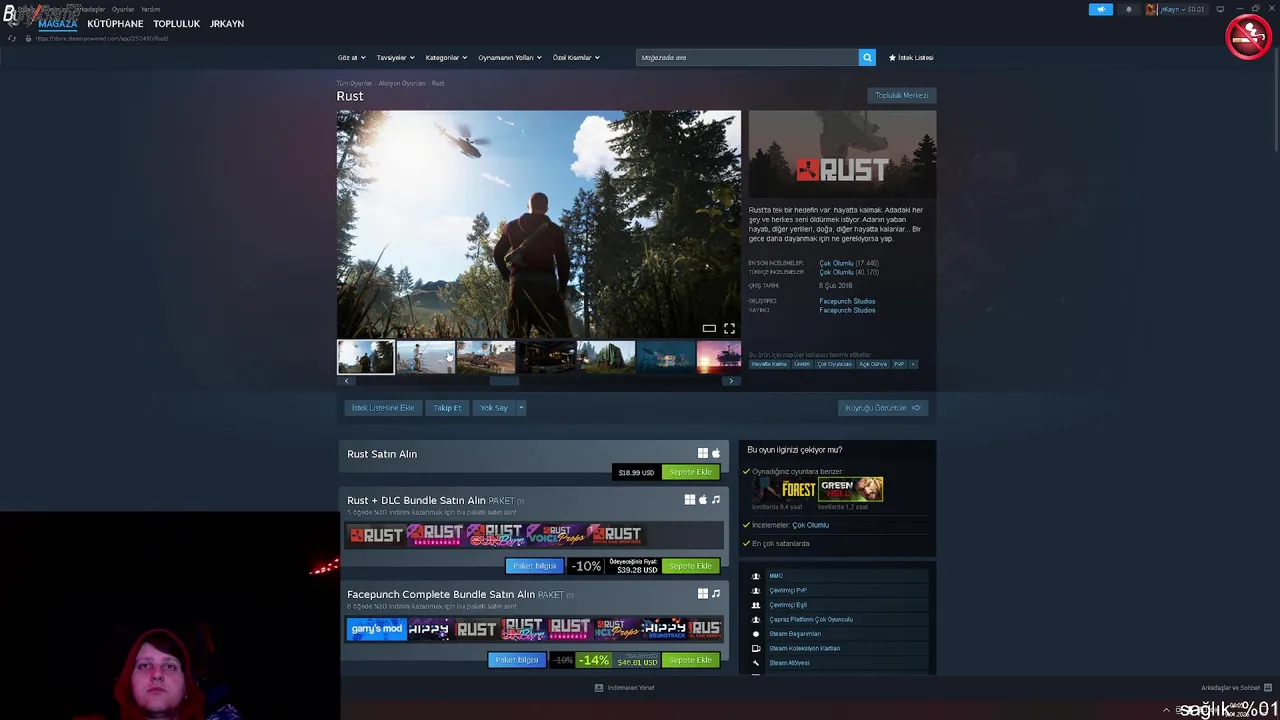This screenshot has height=720, width=1280.
Task: Click the Hayatta Kalma tag
Action: [x=769, y=364]
